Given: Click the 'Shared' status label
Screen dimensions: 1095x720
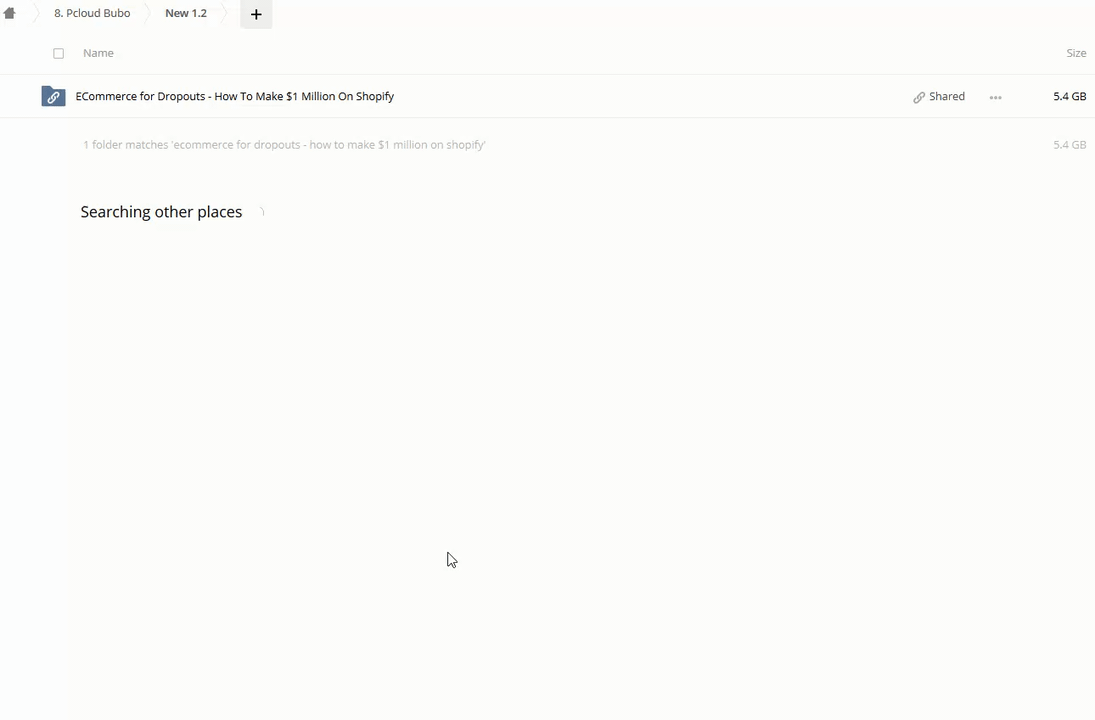Looking at the screenshot, I should pos(946,97).
